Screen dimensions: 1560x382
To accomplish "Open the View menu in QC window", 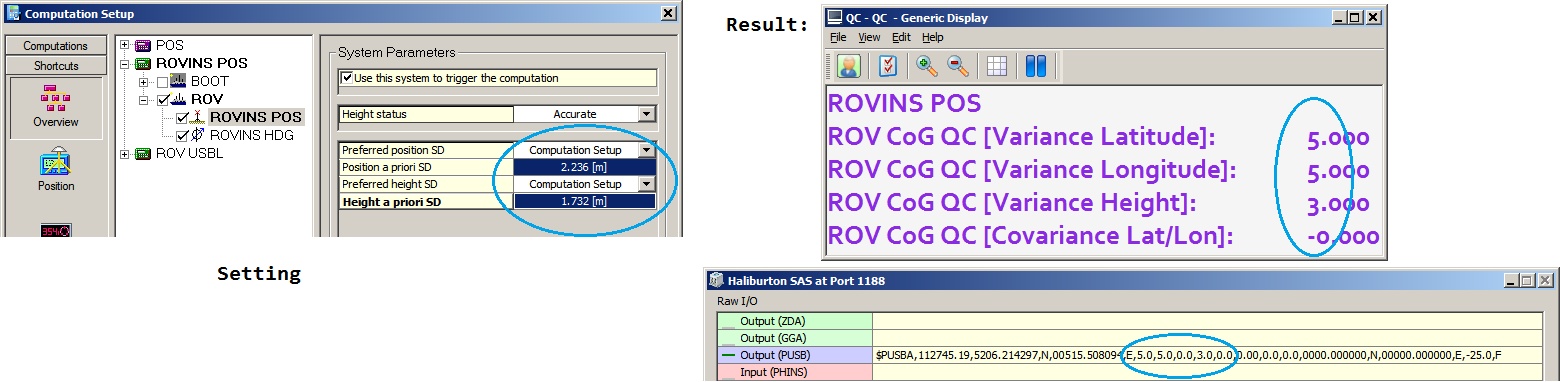I will click(869, 37).
